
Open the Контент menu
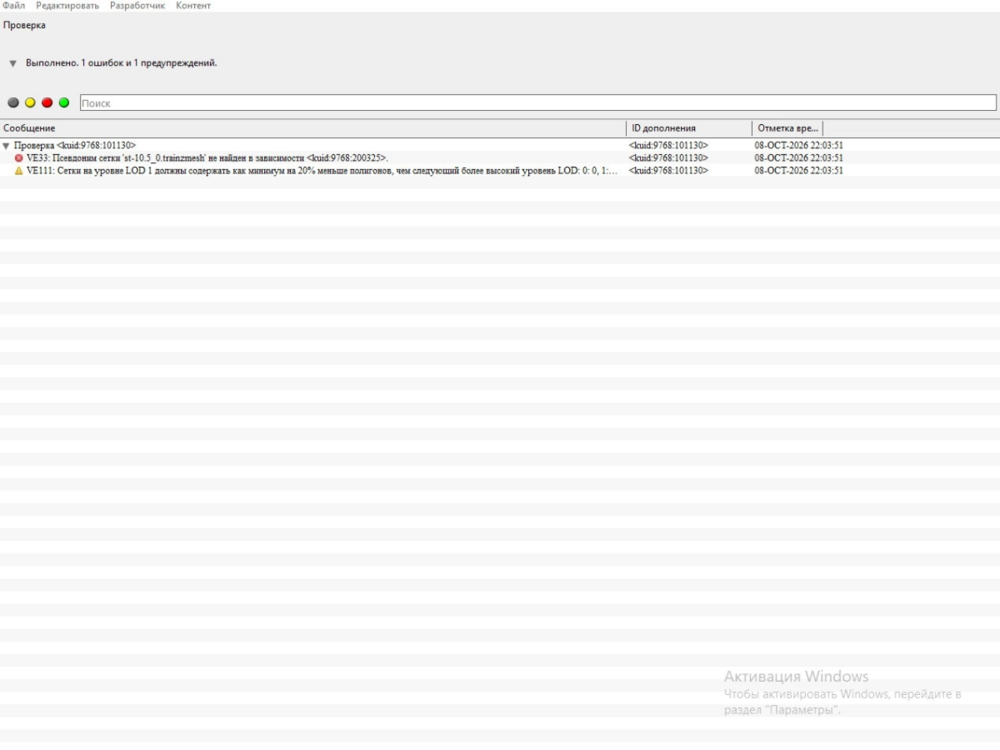pos(193,6)
